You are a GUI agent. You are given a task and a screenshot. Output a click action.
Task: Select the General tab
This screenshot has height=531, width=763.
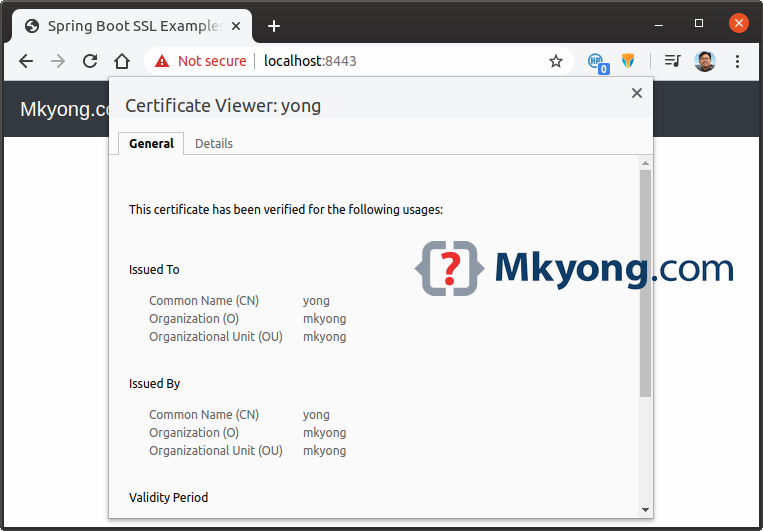151,144
